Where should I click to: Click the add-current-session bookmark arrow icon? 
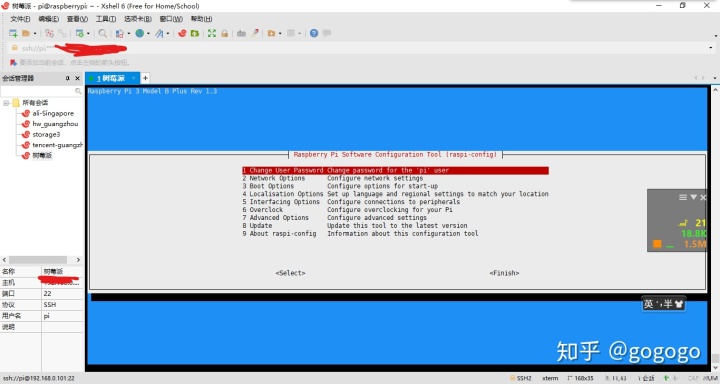(x=13, y=62)
